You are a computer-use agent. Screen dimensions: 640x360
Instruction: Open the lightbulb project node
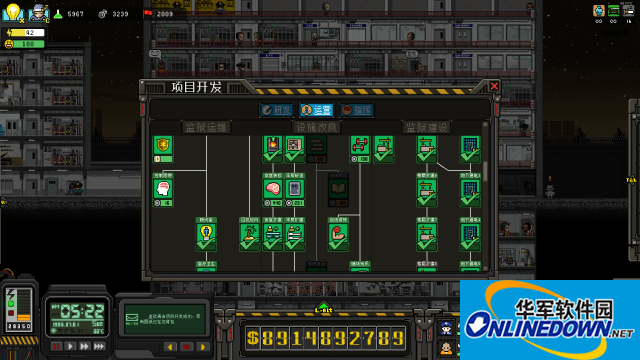[206, 235]
